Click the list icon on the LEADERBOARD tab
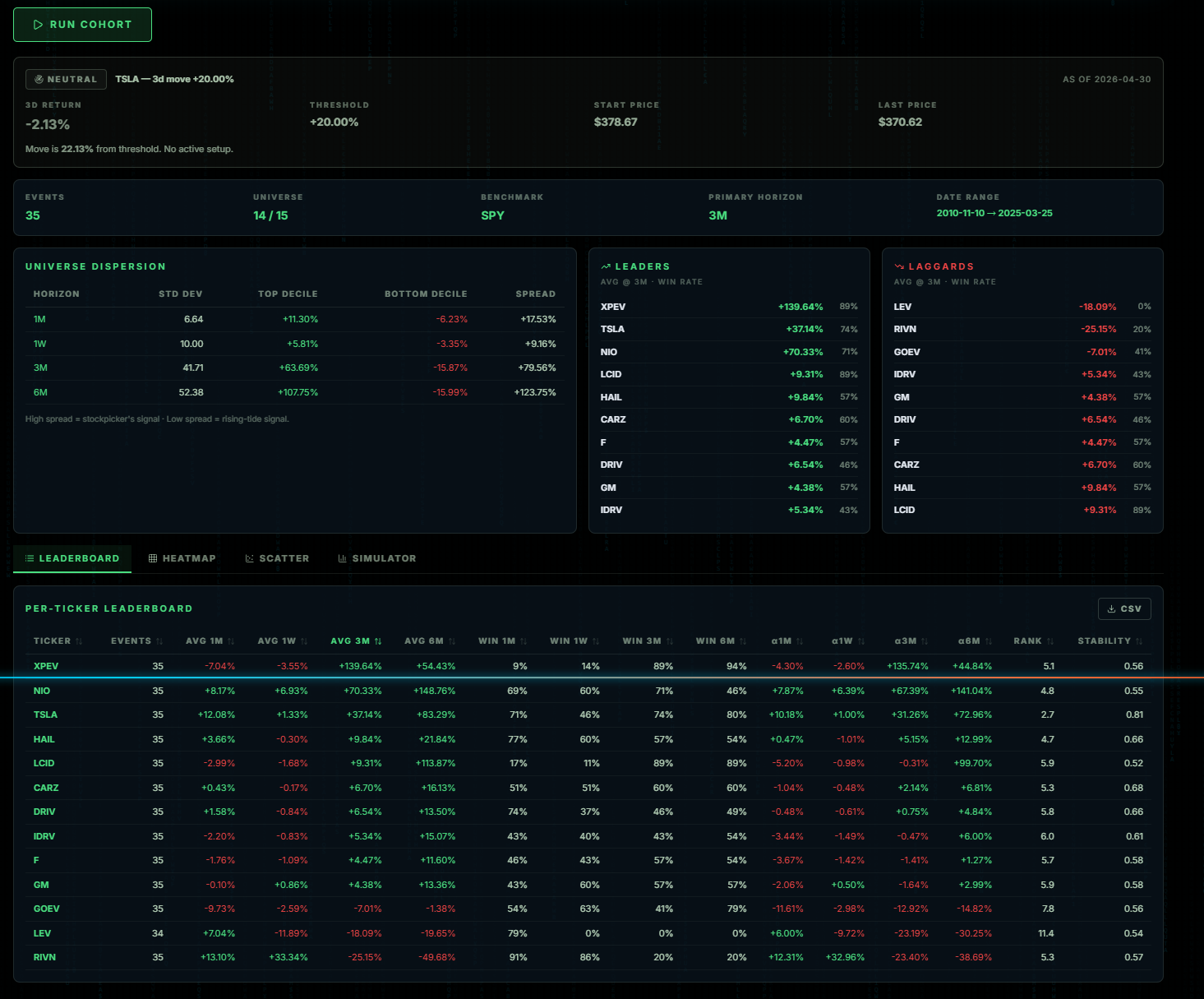 (x=30, y=558)
